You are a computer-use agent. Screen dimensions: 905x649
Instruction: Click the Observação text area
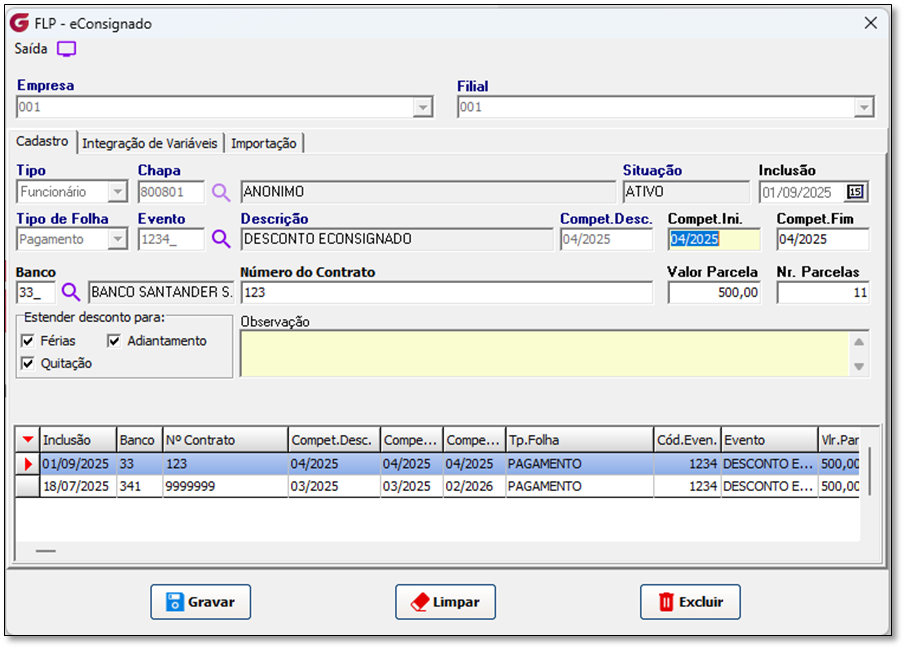[545, 353]
